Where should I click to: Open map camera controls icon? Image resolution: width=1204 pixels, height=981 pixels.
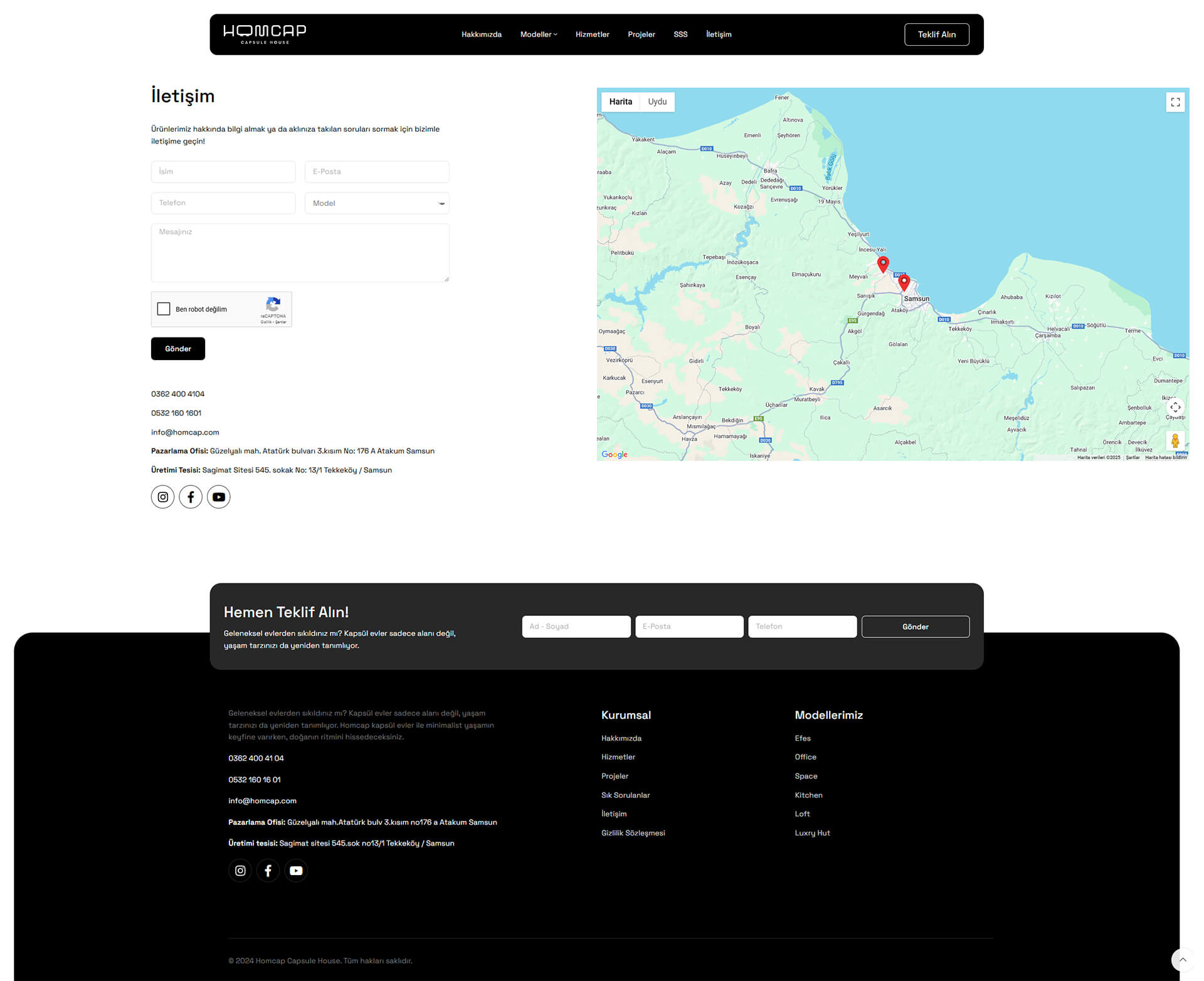coord(1175,407)
